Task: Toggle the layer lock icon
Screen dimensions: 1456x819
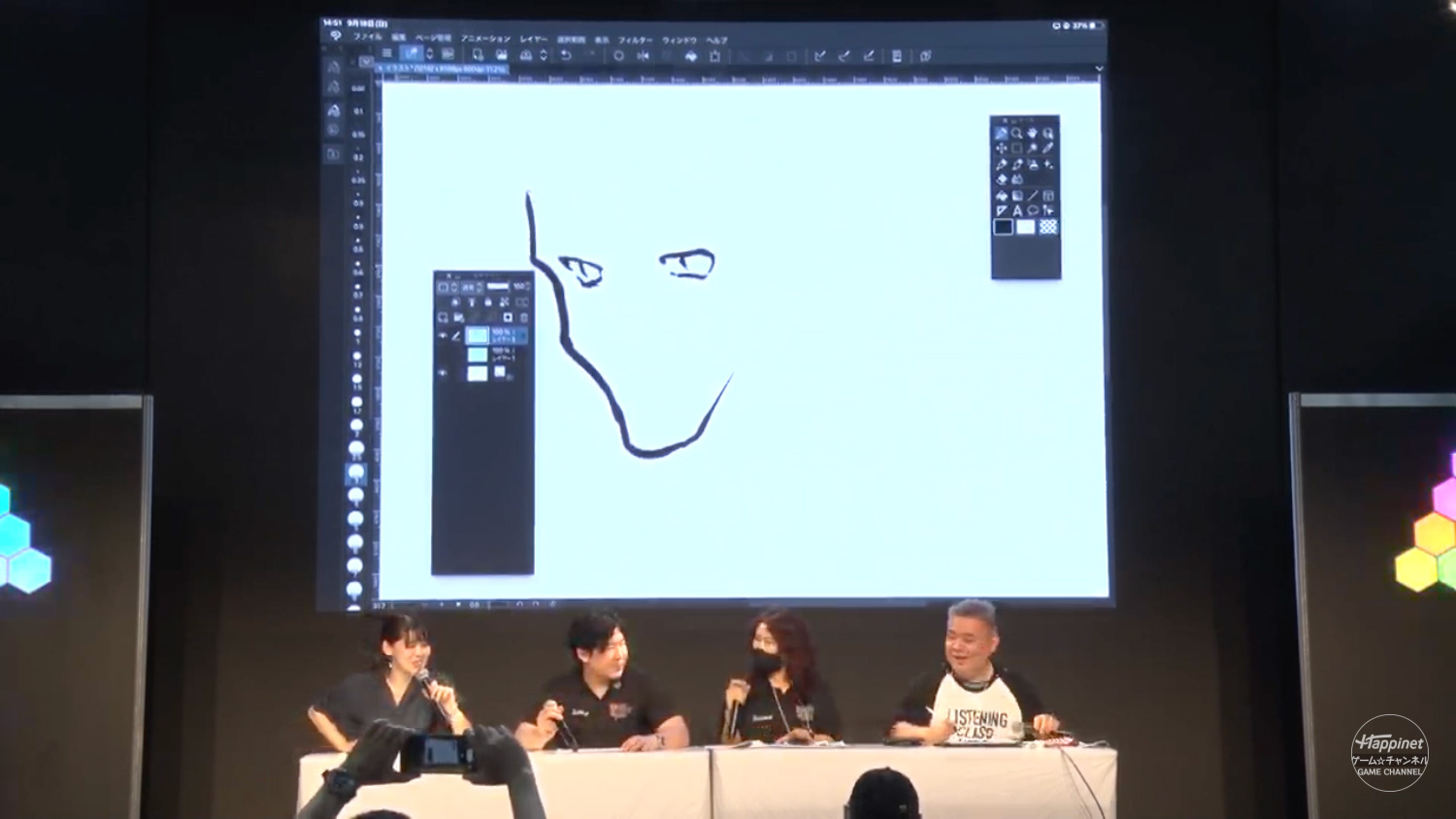Action: [x=488, y=302]
